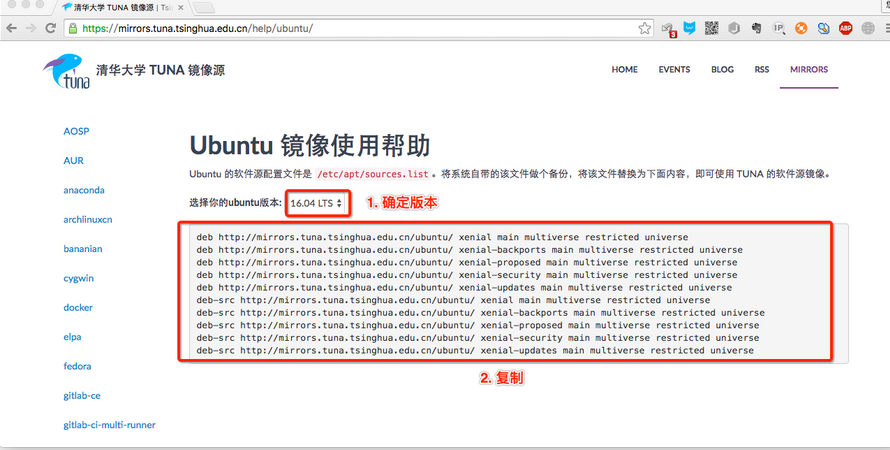Open the Evernote elephant extension

pyautogui.click(x=756, y=28)
